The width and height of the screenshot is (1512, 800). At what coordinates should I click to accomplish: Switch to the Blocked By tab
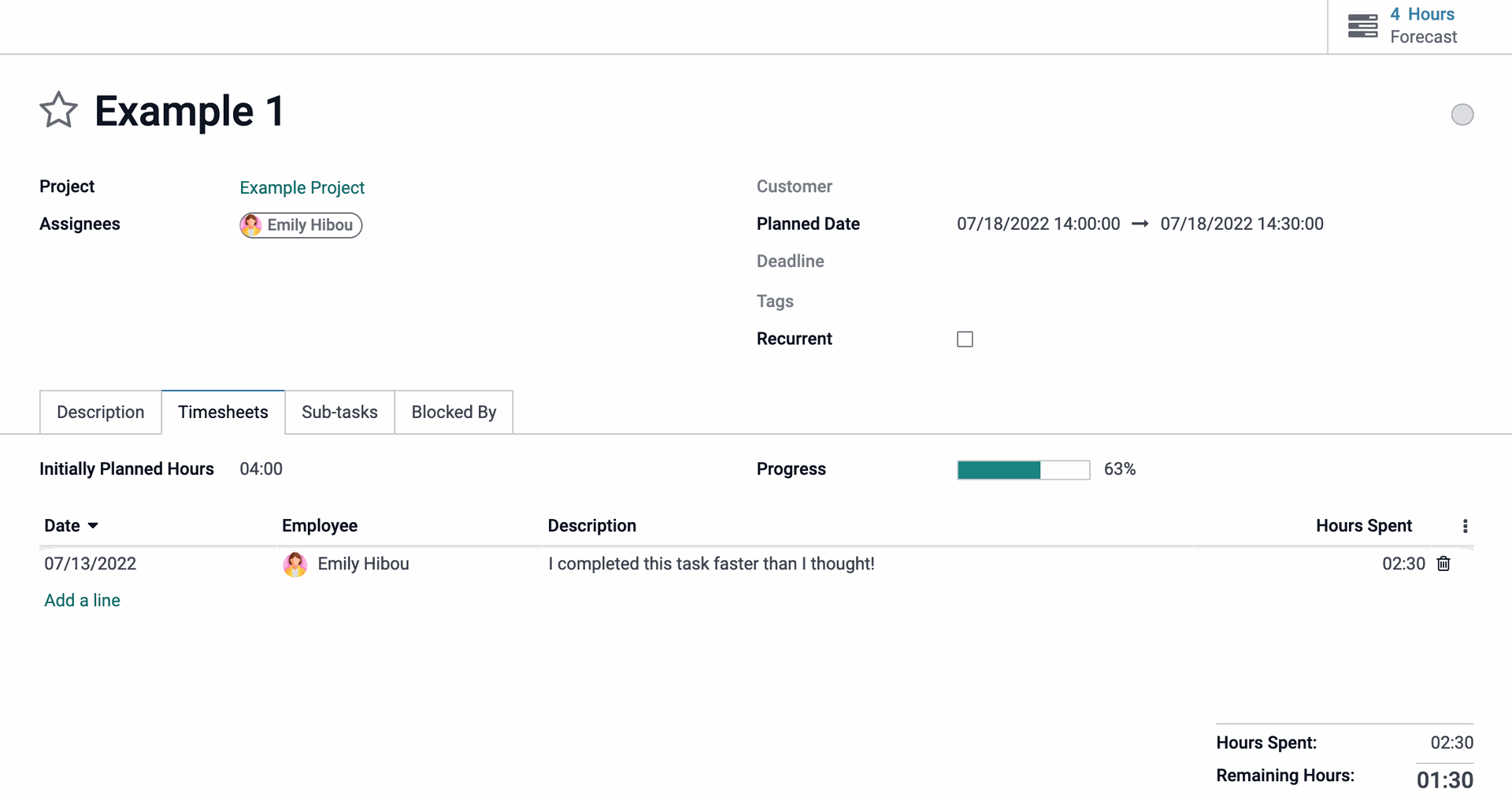coord(454,413)
